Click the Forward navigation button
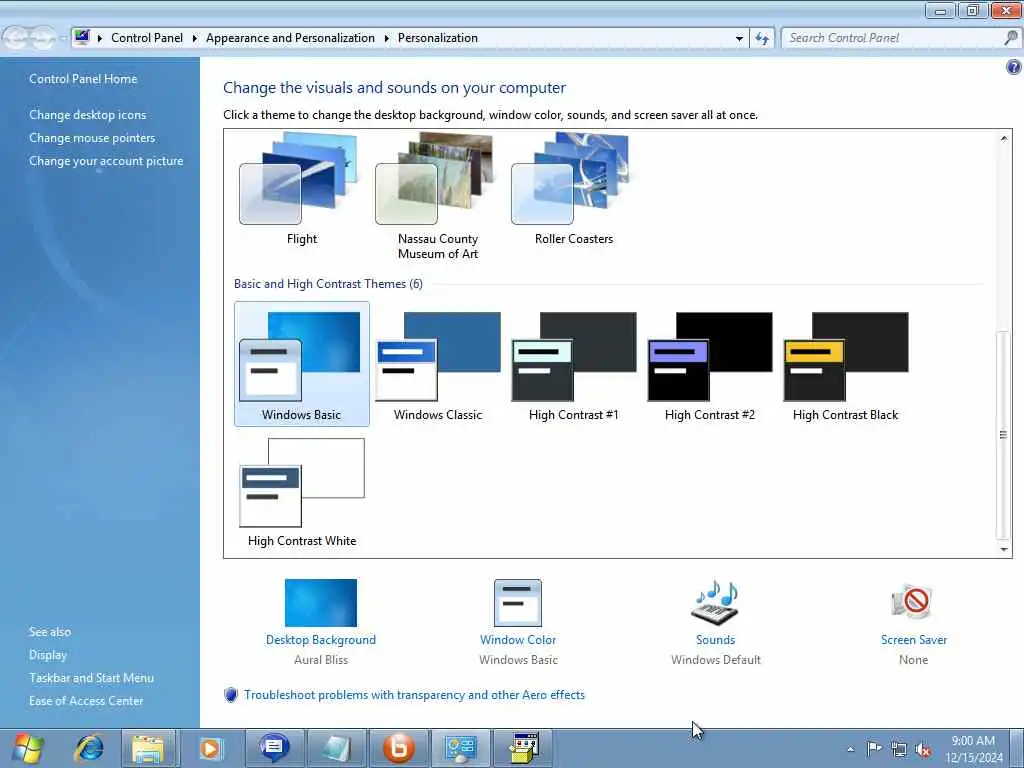 (x=42, y=39)
